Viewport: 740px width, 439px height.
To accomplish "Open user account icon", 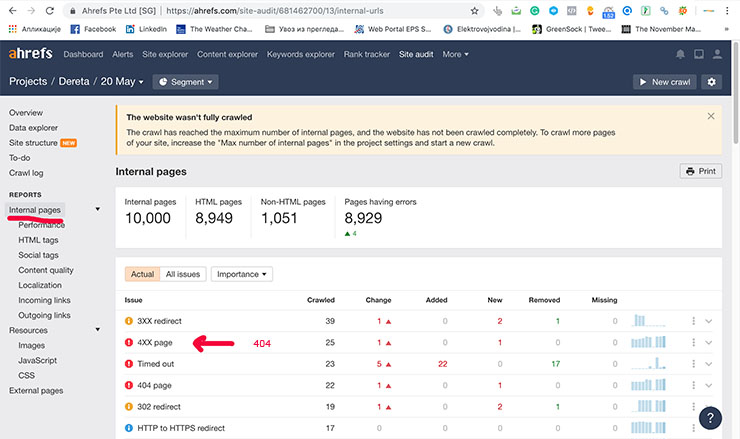I will point(717,54).
